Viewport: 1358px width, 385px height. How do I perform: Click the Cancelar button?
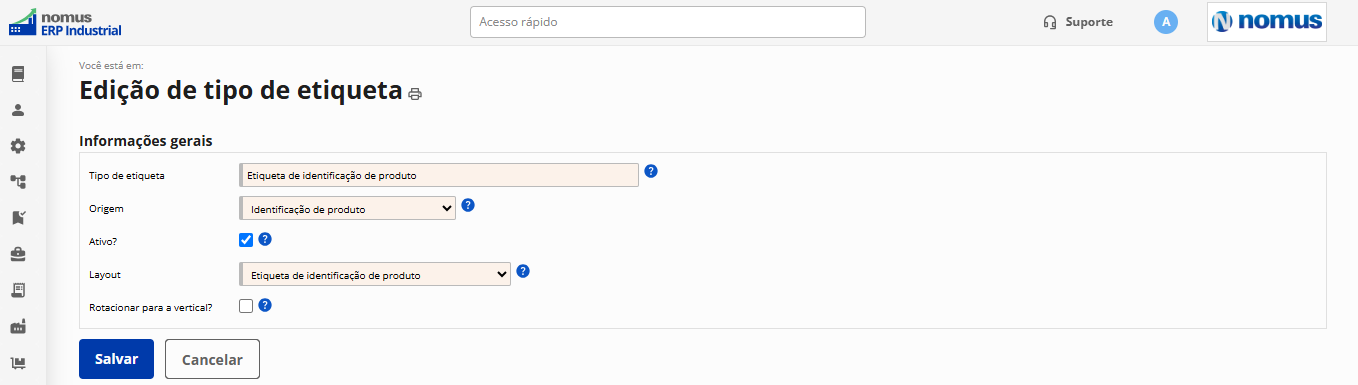click(x=212, y=359)
